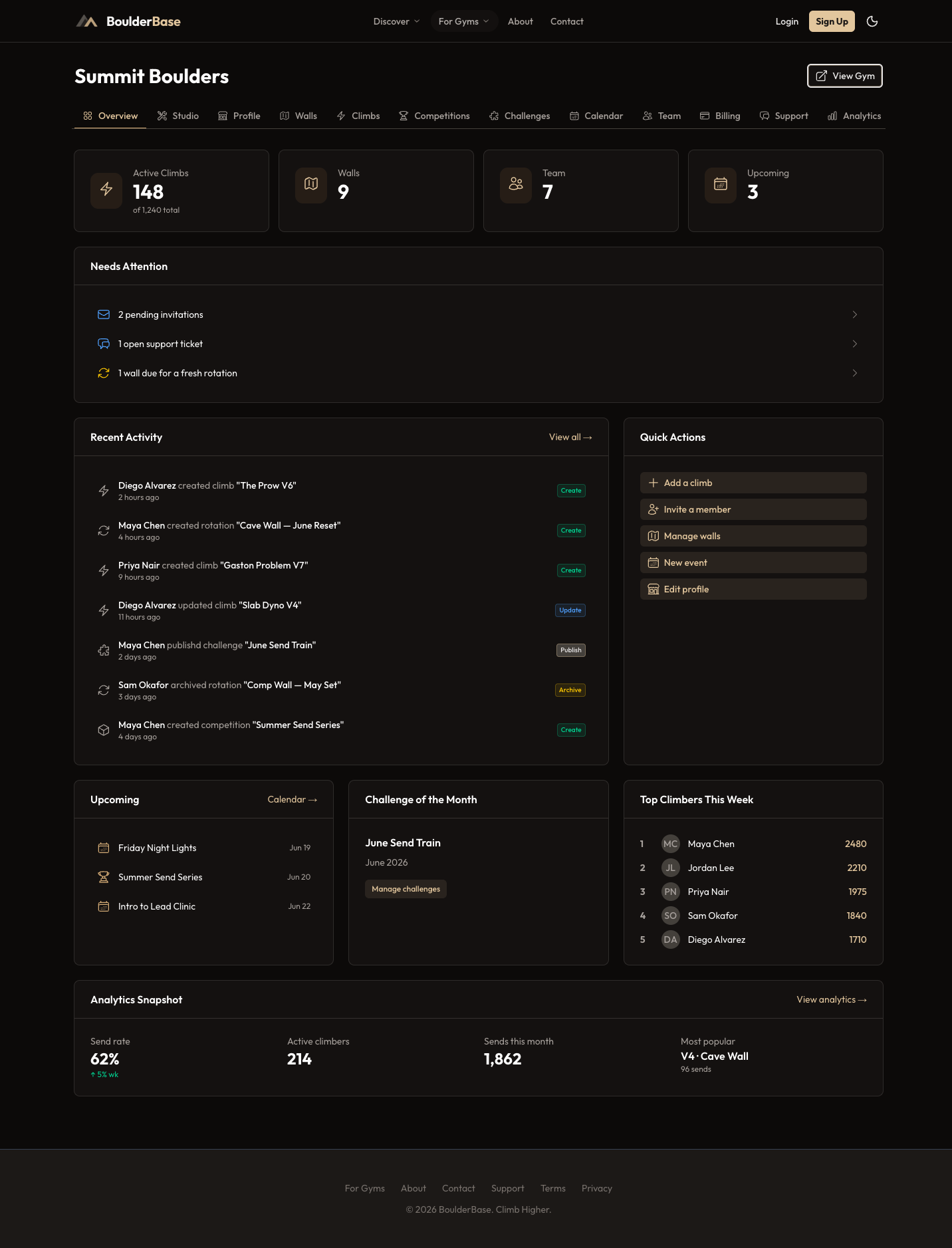
Task: Click the Login link
Action: [x=787, y=21]
